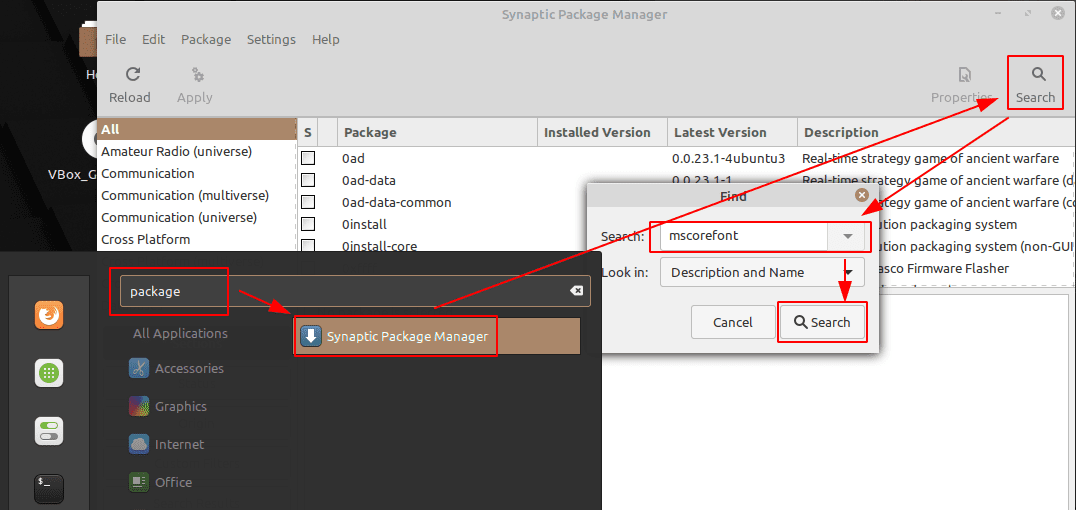Open the Help menu
This screenshot has width=1076, height=510.
pyautogui.click(x=326, y=40)
